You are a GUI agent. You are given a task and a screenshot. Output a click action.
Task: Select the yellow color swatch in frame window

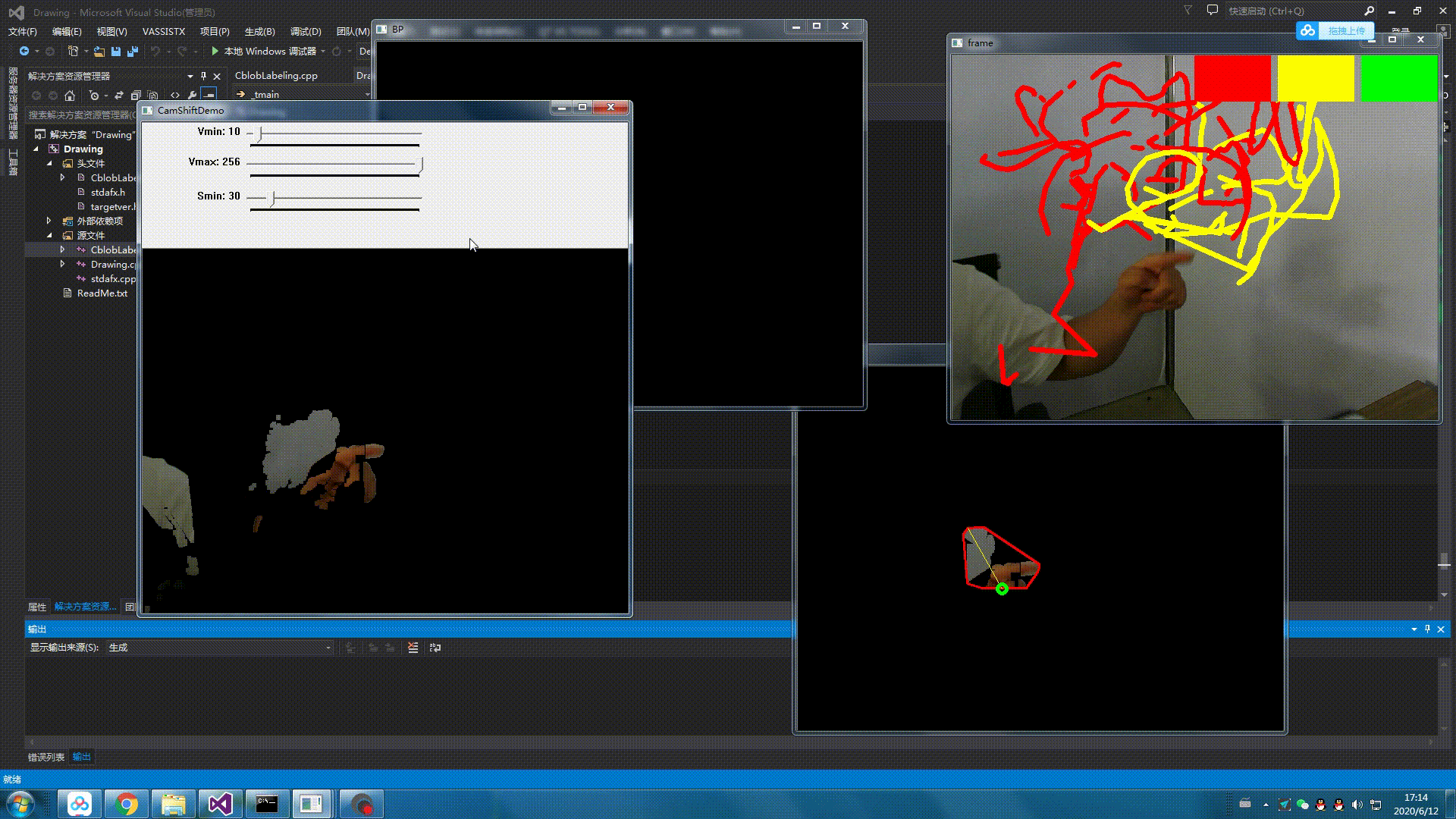tap(1315, 78)
